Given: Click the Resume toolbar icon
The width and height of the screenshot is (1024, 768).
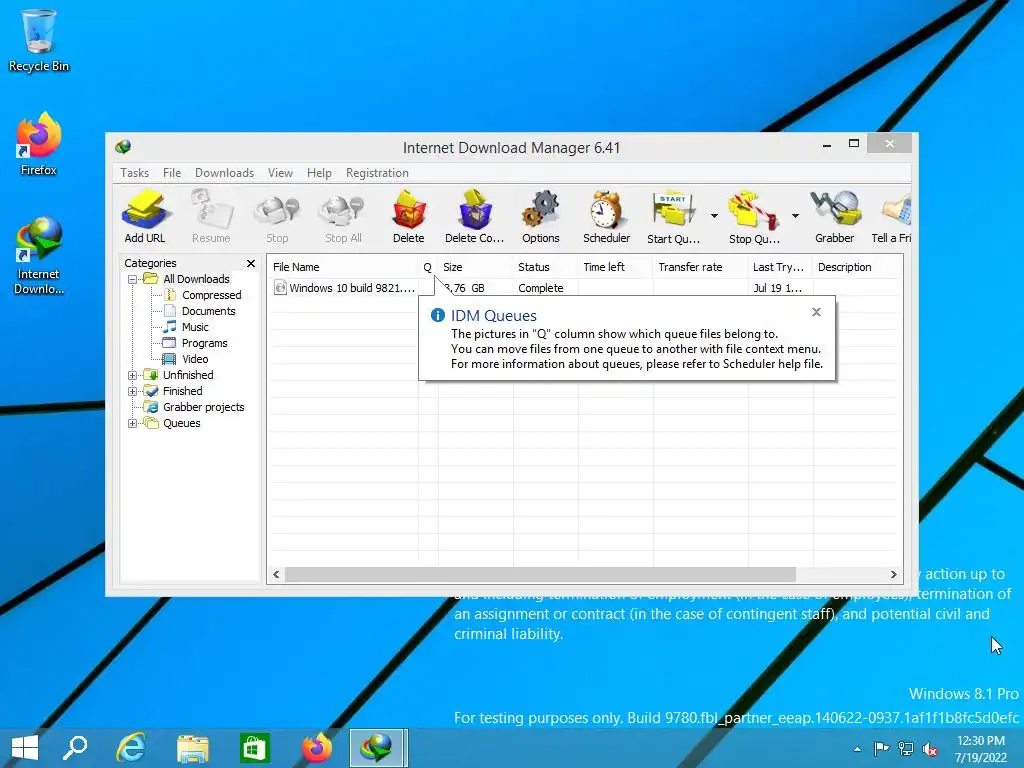Looking at the screenshot, I should (211, 217).
